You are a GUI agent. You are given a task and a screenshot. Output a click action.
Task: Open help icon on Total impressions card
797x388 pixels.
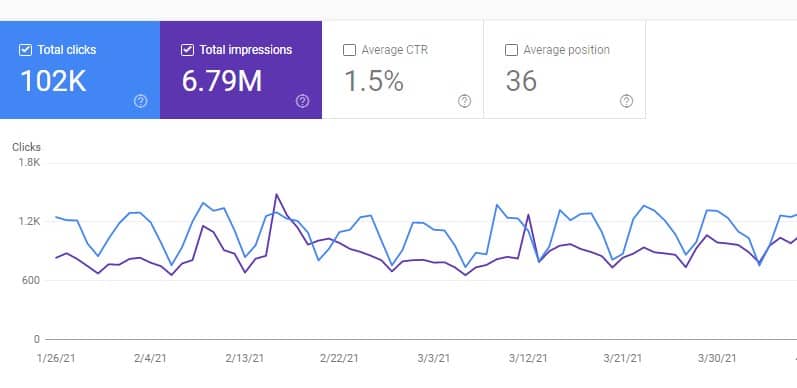coord(302,101)
